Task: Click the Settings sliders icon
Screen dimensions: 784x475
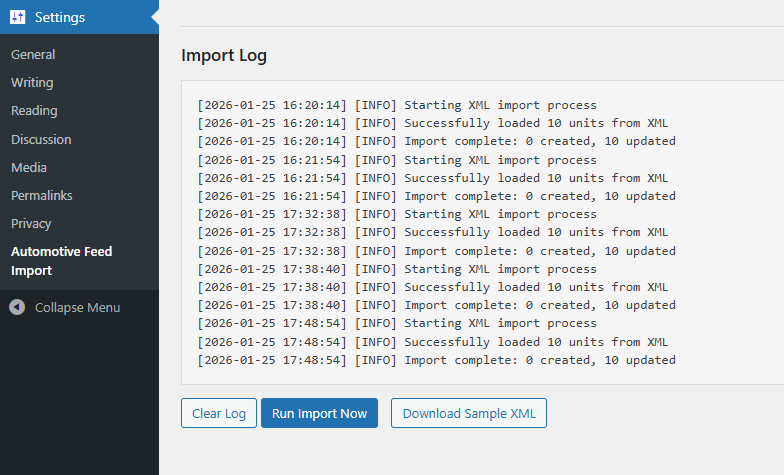Action: coord(17,17)
